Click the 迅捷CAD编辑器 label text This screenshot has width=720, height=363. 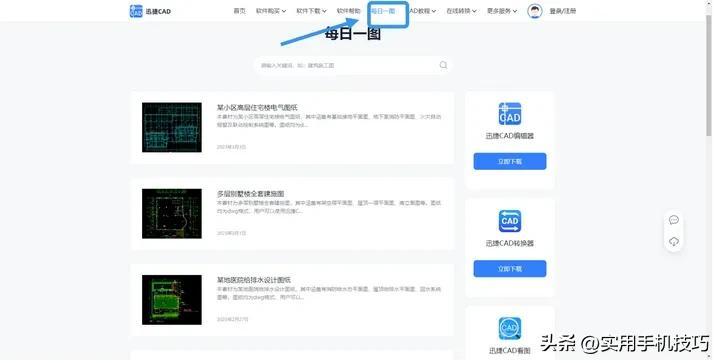(x=510, y=136)
